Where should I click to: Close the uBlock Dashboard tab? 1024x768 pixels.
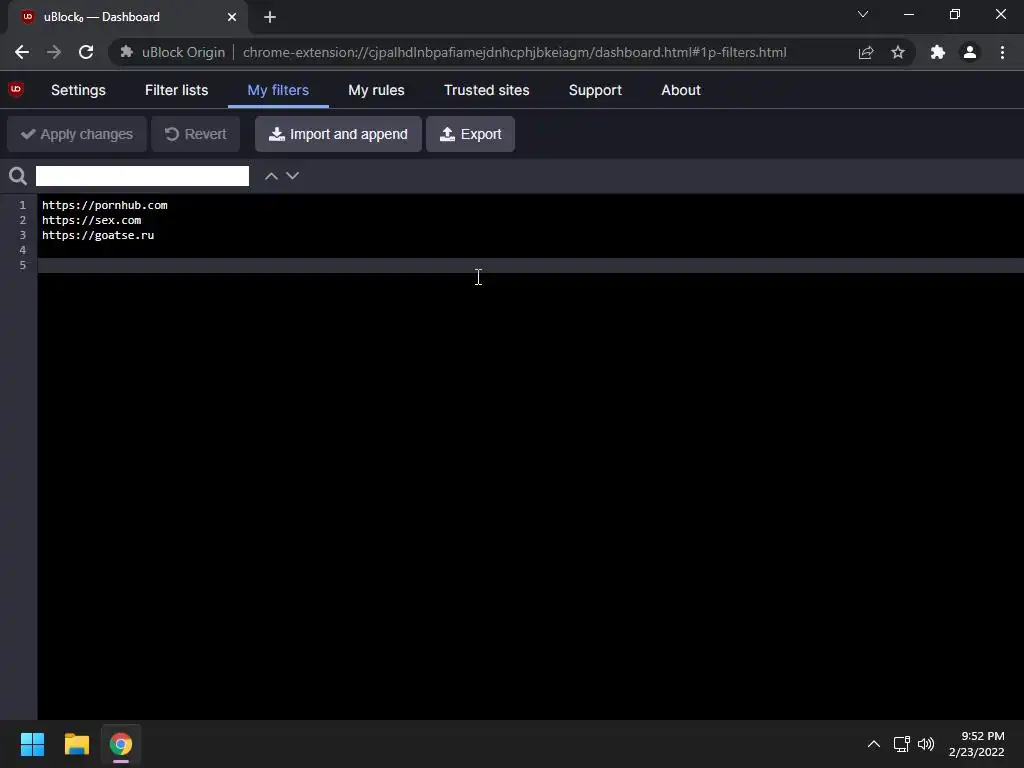[x=232, y=17]
